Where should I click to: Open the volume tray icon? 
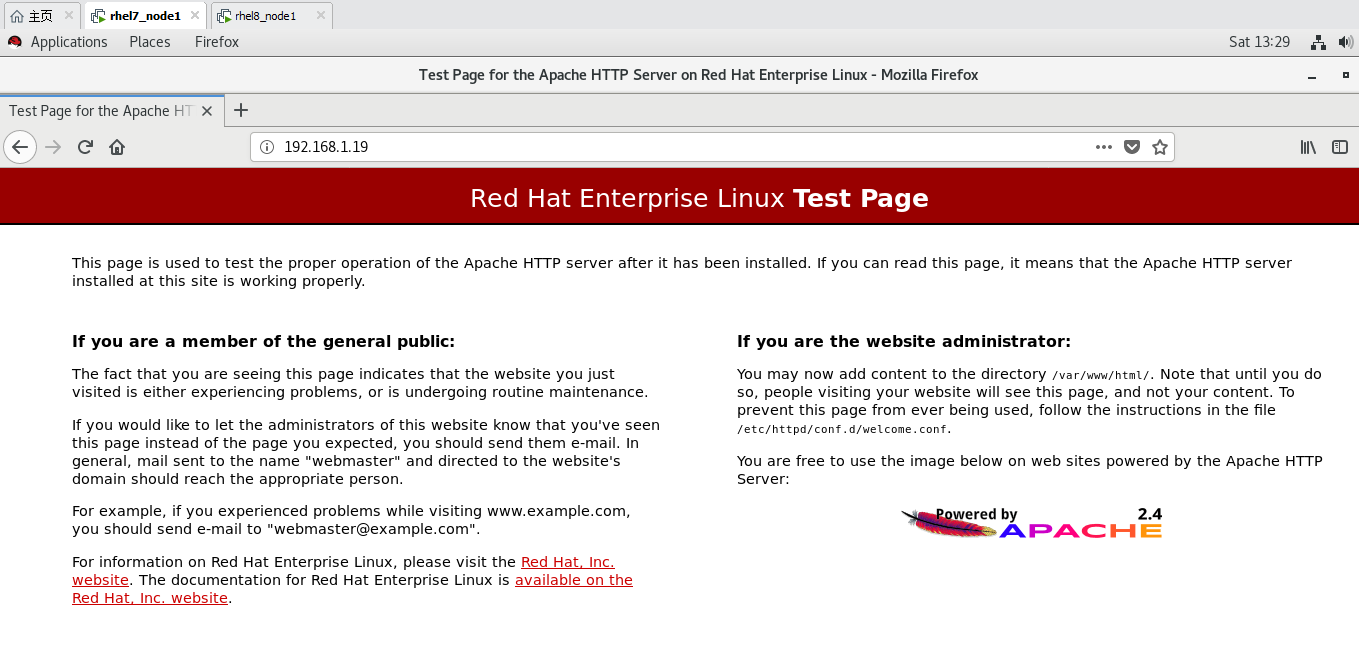coord(1346,42)
